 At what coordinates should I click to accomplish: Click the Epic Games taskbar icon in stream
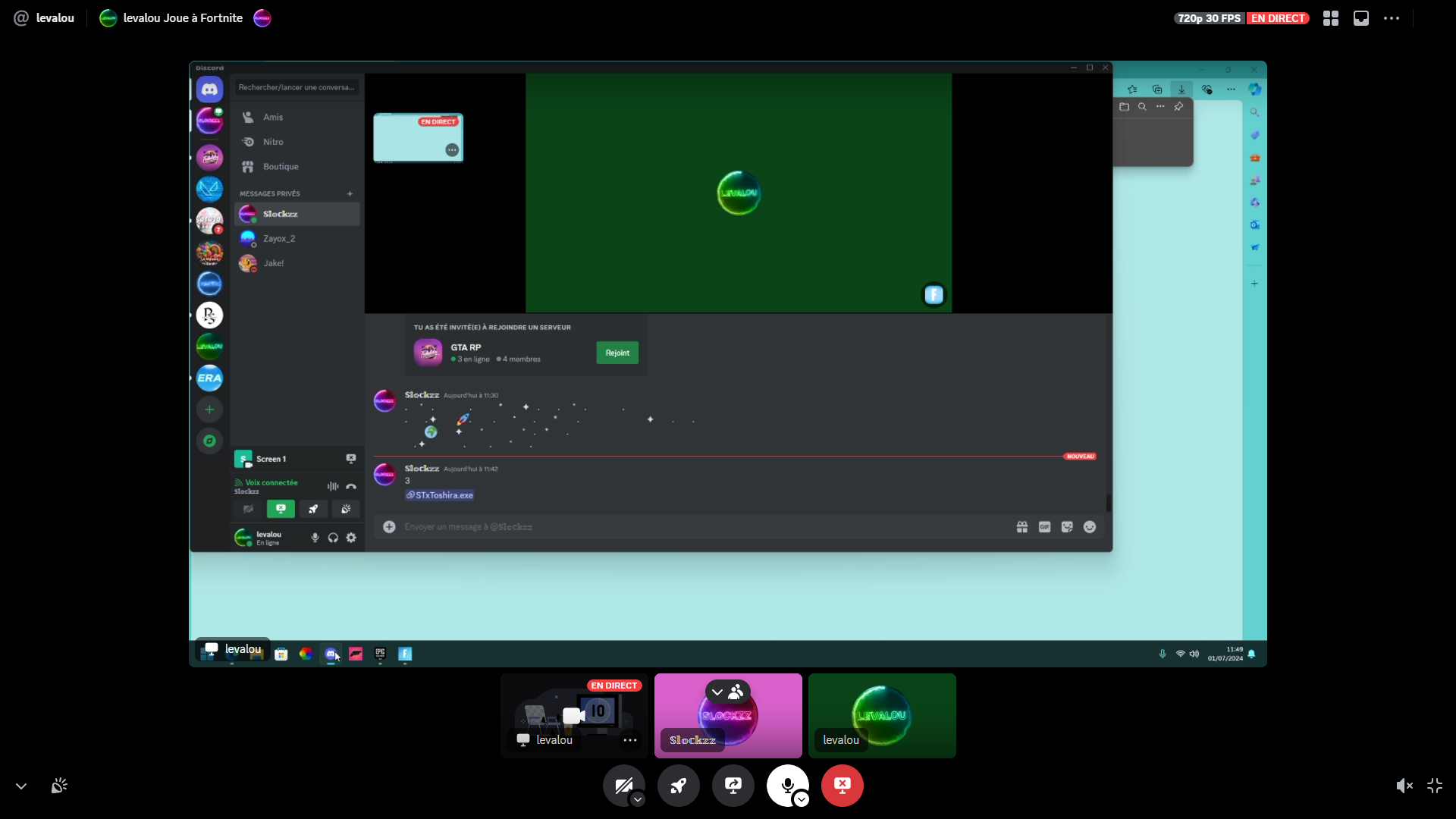click(380, 654)
